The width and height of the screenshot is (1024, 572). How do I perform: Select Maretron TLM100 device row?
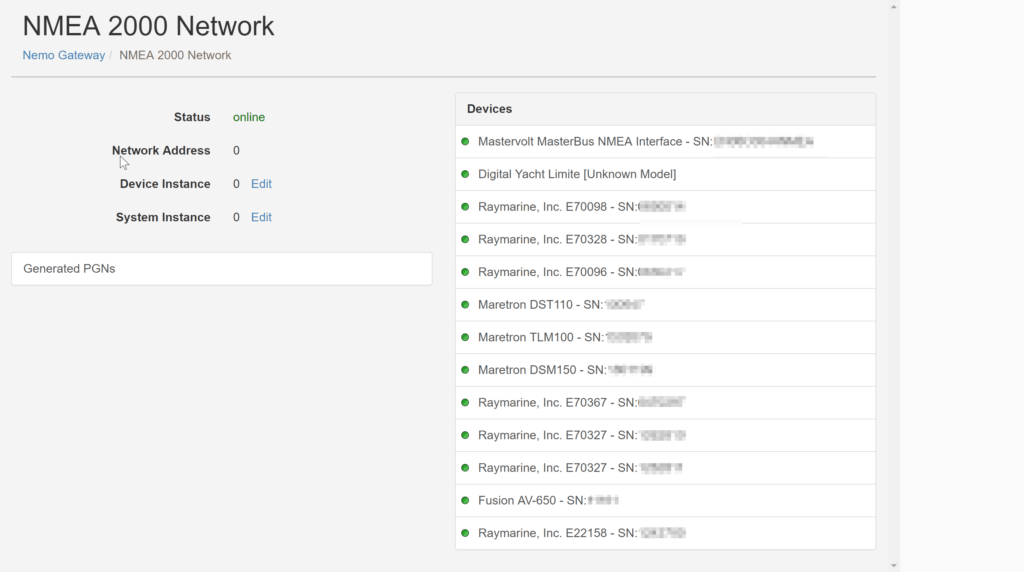(x=665, y=338)
